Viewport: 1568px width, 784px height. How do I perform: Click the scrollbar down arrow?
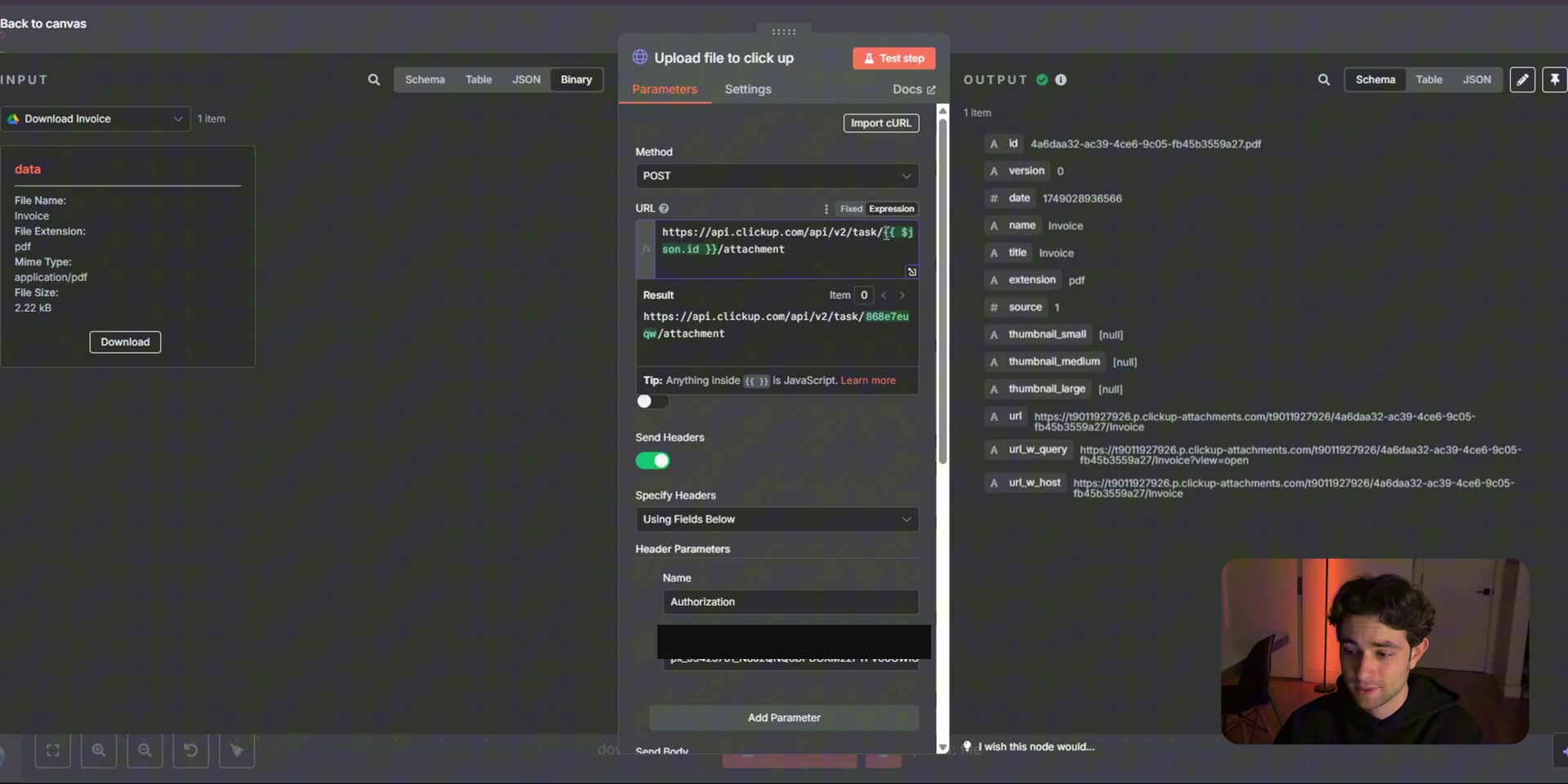942,747
